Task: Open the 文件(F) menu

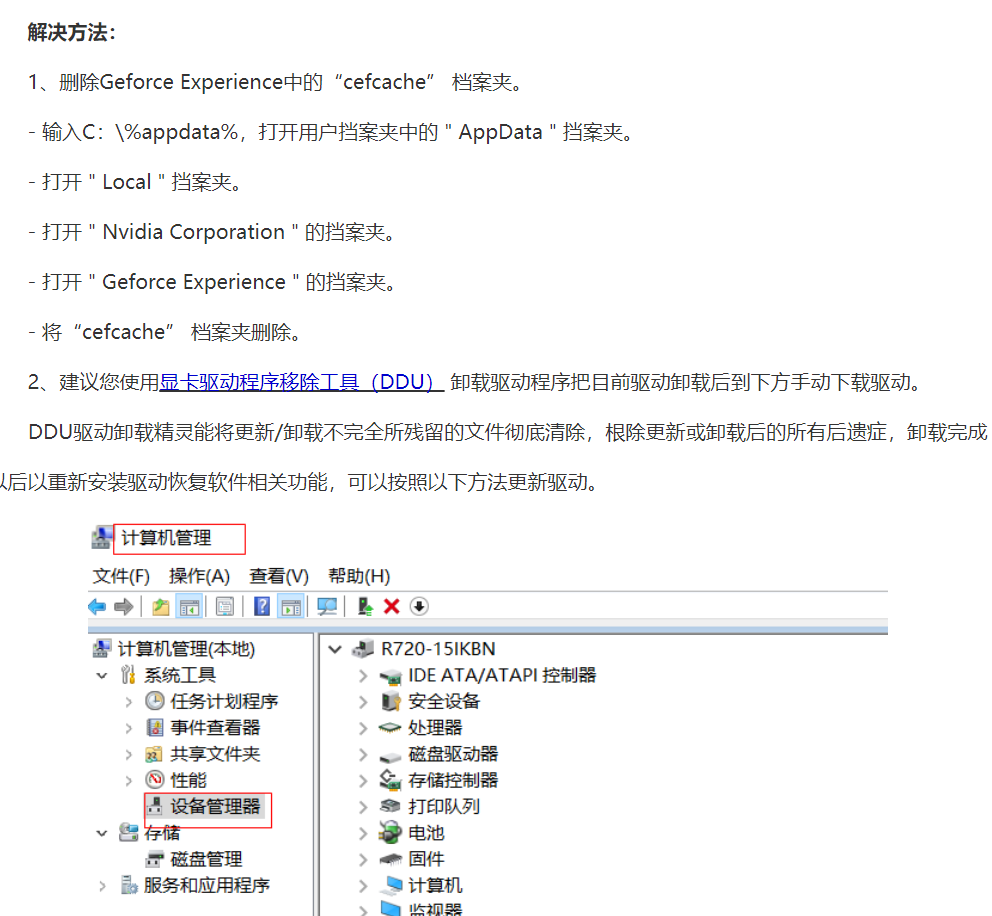Action: point(121,576)
